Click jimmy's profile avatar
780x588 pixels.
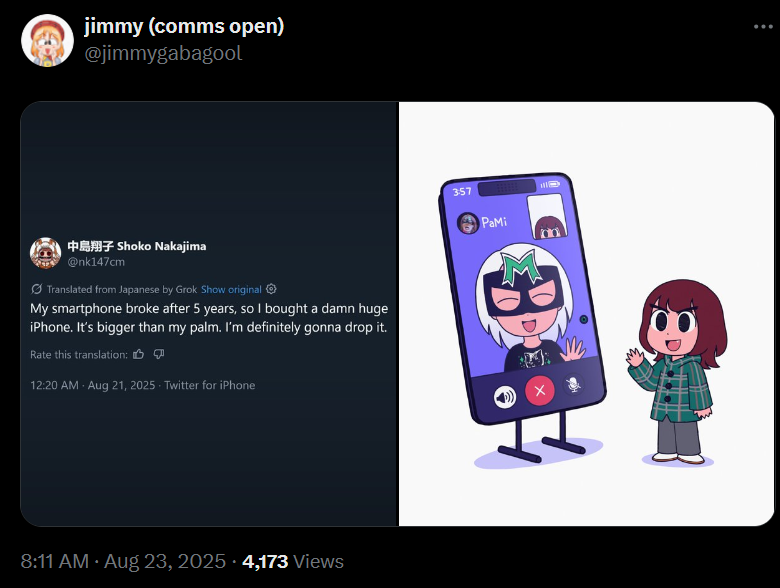[x=47, y=40]
